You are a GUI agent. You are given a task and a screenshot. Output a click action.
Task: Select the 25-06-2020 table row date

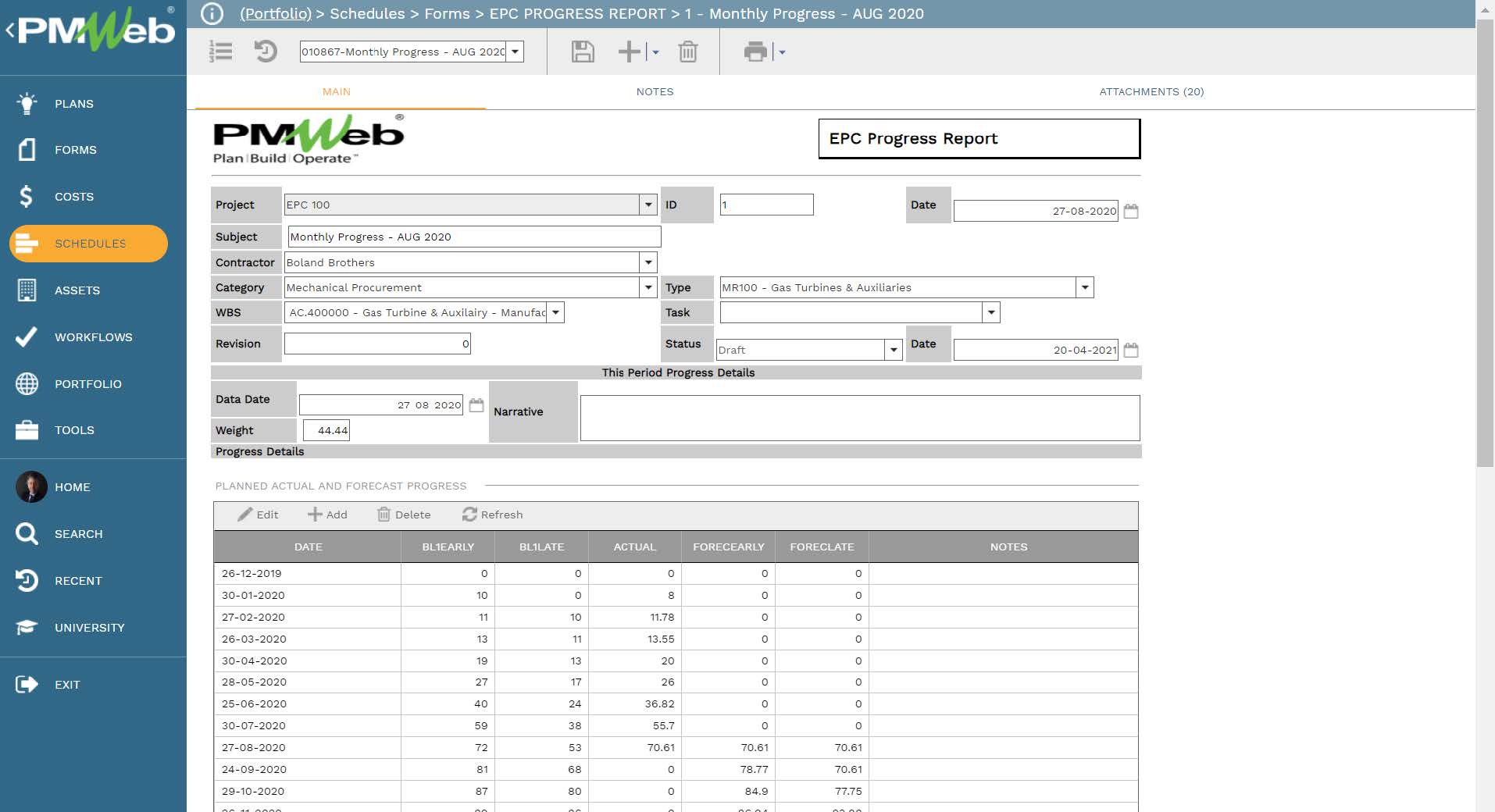[254, 703]
